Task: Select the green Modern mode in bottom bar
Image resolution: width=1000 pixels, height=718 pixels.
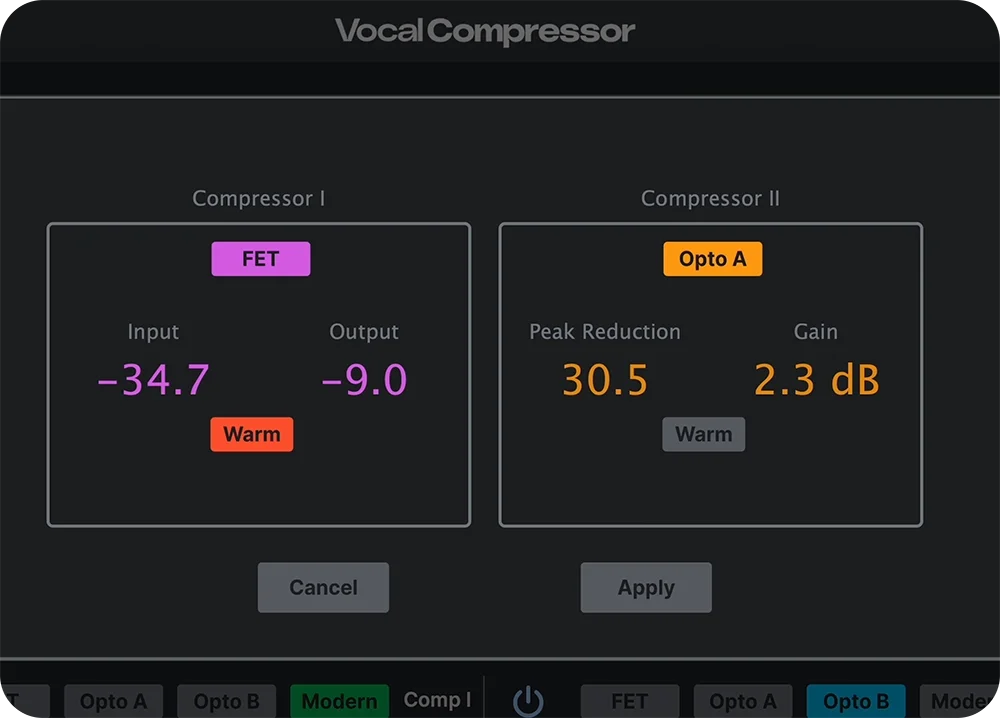Action: pos(339,701)
